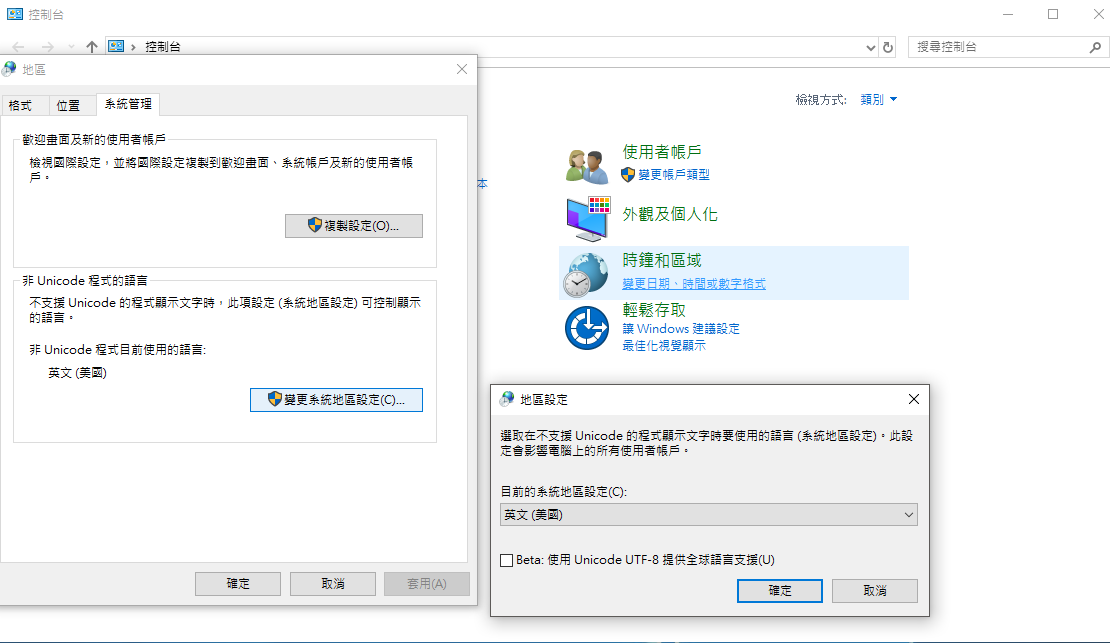Image resolution: width=1110 pixels, height=643 pixels.
Task: Open the 使用者帳戶 heading link
Action: click(662, 152)
